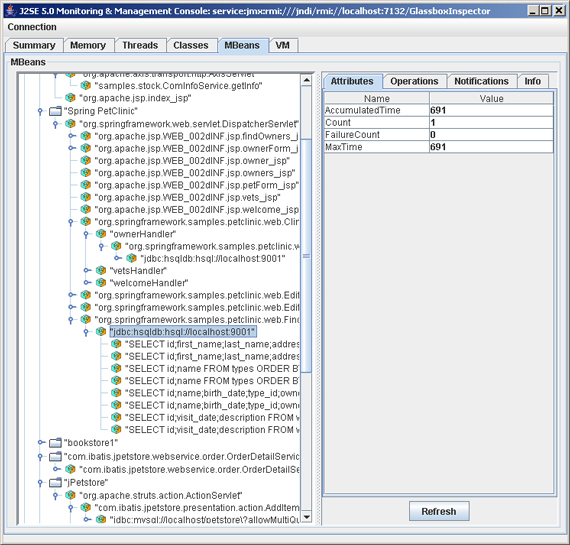Click the Spring PetClinic folder icon

55,111
